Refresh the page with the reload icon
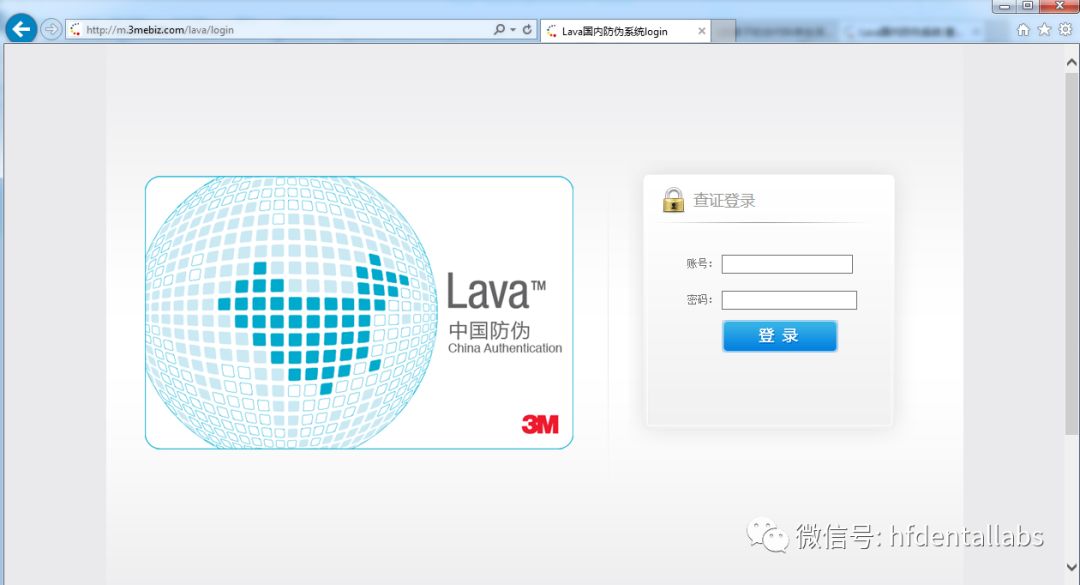This screenshot has height=585, width=1080. [x=527, y=30]
